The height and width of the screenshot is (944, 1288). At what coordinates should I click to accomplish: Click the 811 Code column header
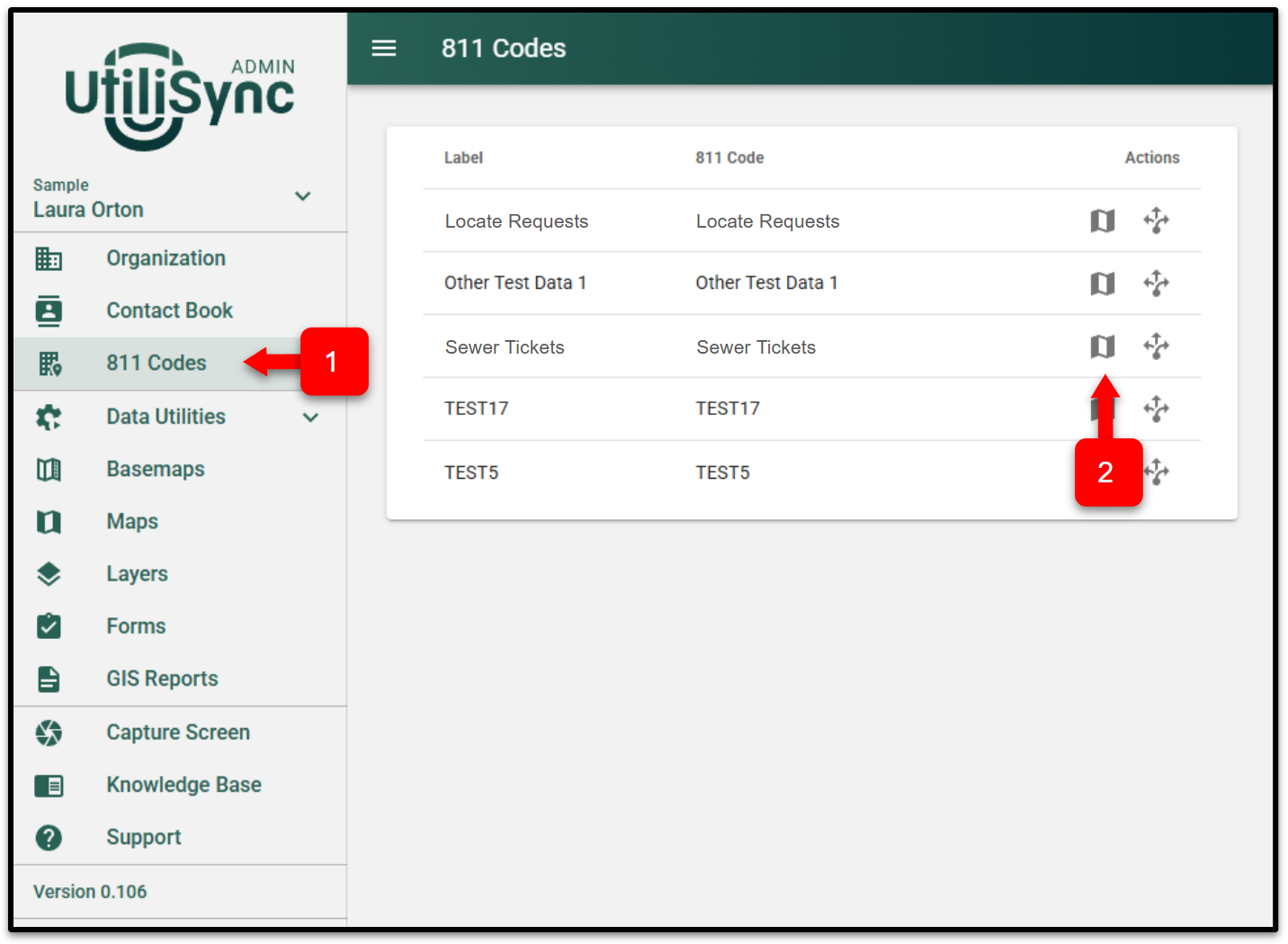tap(729, 158)
